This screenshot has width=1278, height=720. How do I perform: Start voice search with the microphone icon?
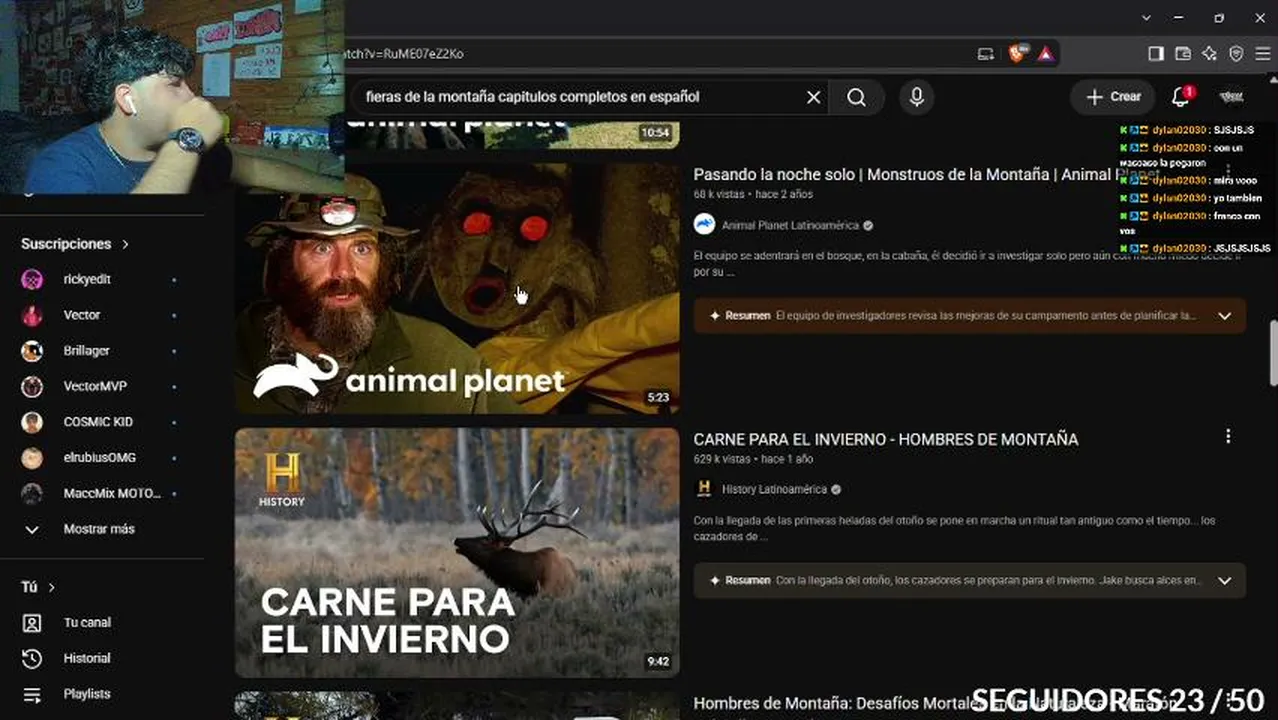[x=916, y=97]
